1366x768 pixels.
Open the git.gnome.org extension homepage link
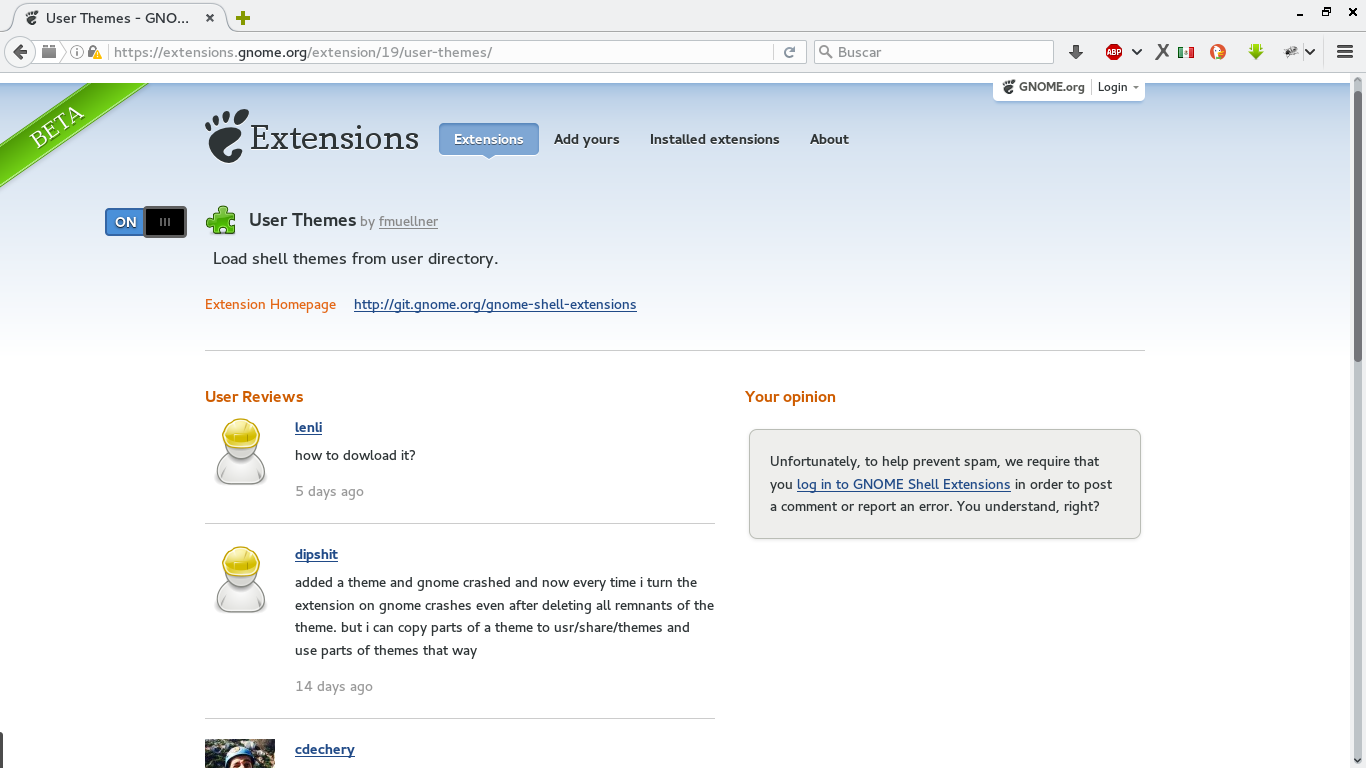pos(495,304)
